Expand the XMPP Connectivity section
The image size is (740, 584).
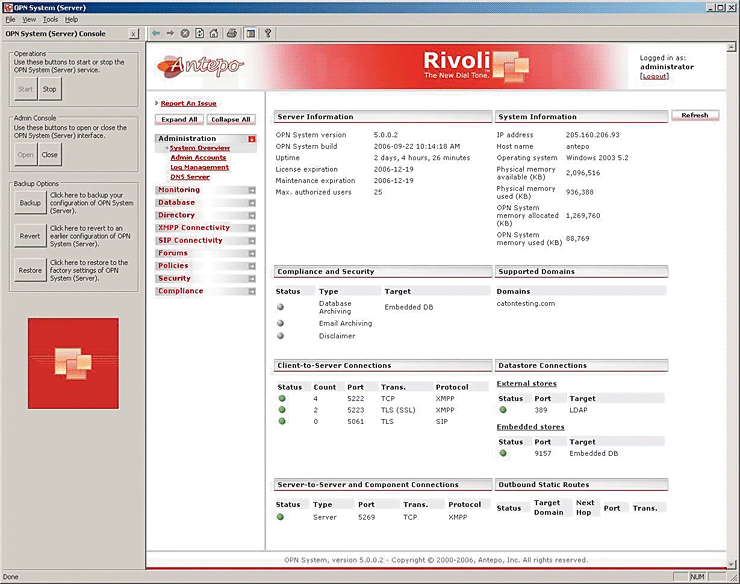click(252, 228)
